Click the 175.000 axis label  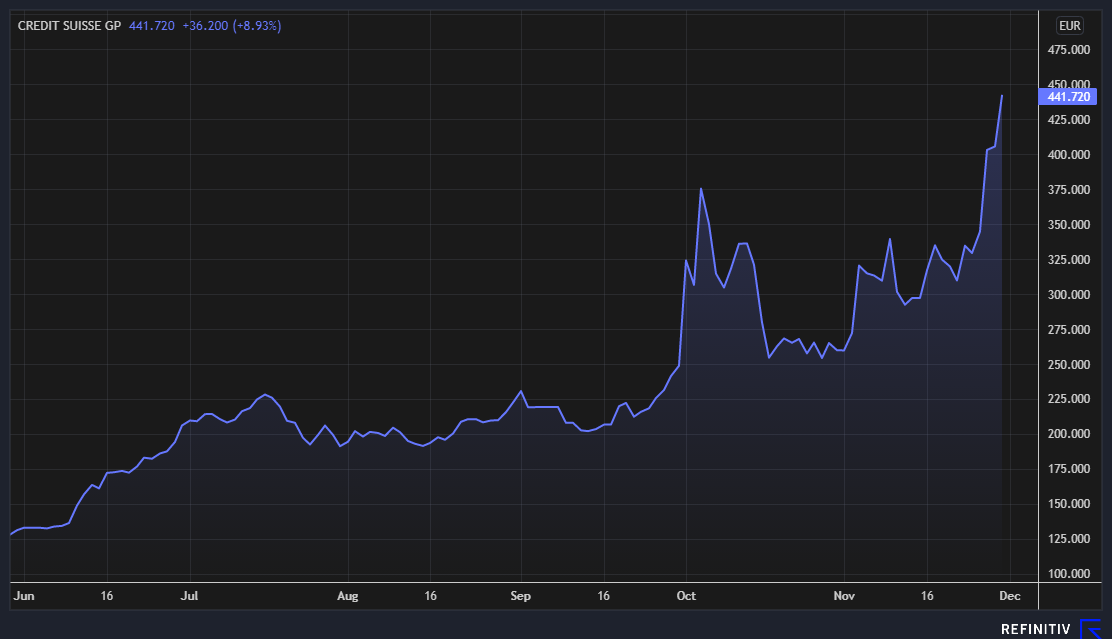tap(1069, 469)
